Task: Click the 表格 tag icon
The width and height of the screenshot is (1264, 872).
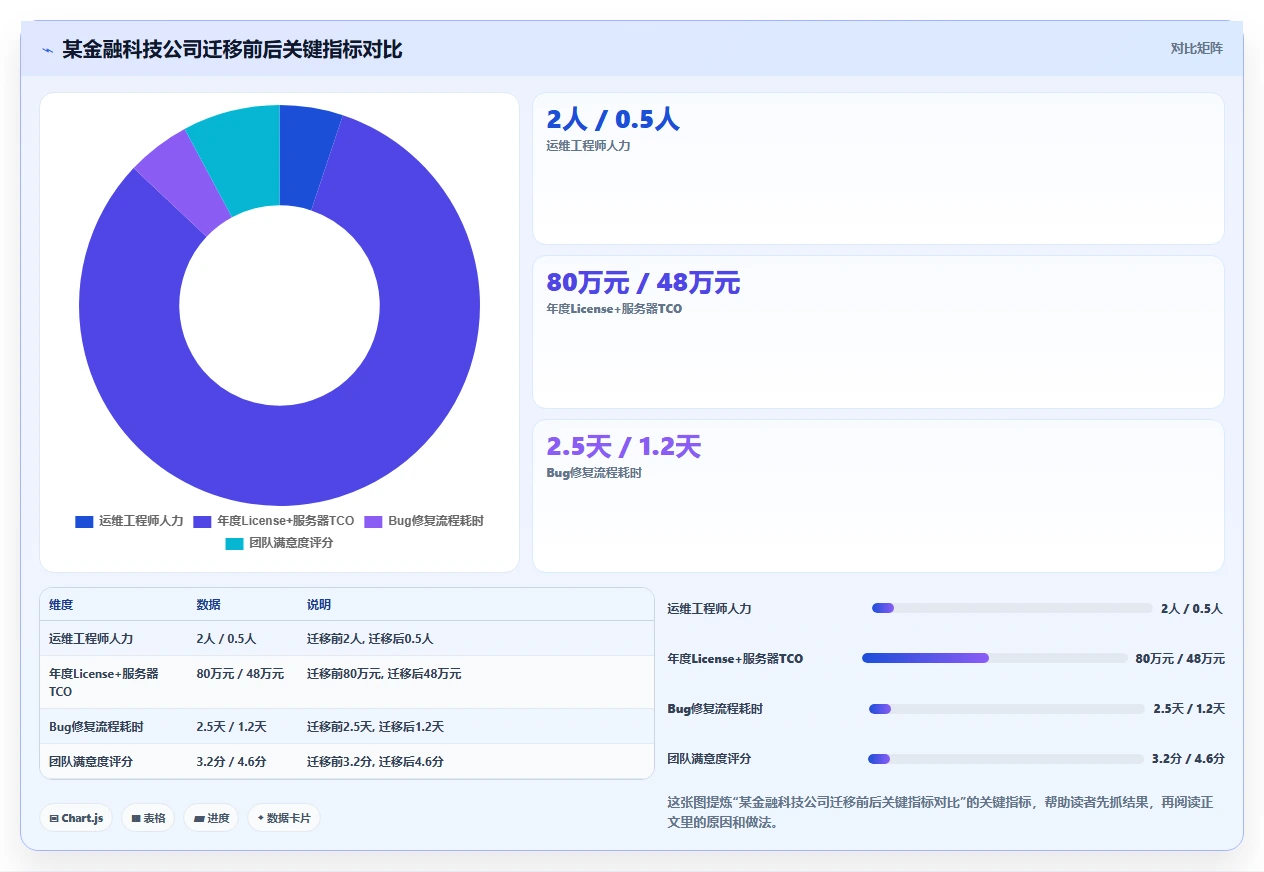Action: (136, 818)
